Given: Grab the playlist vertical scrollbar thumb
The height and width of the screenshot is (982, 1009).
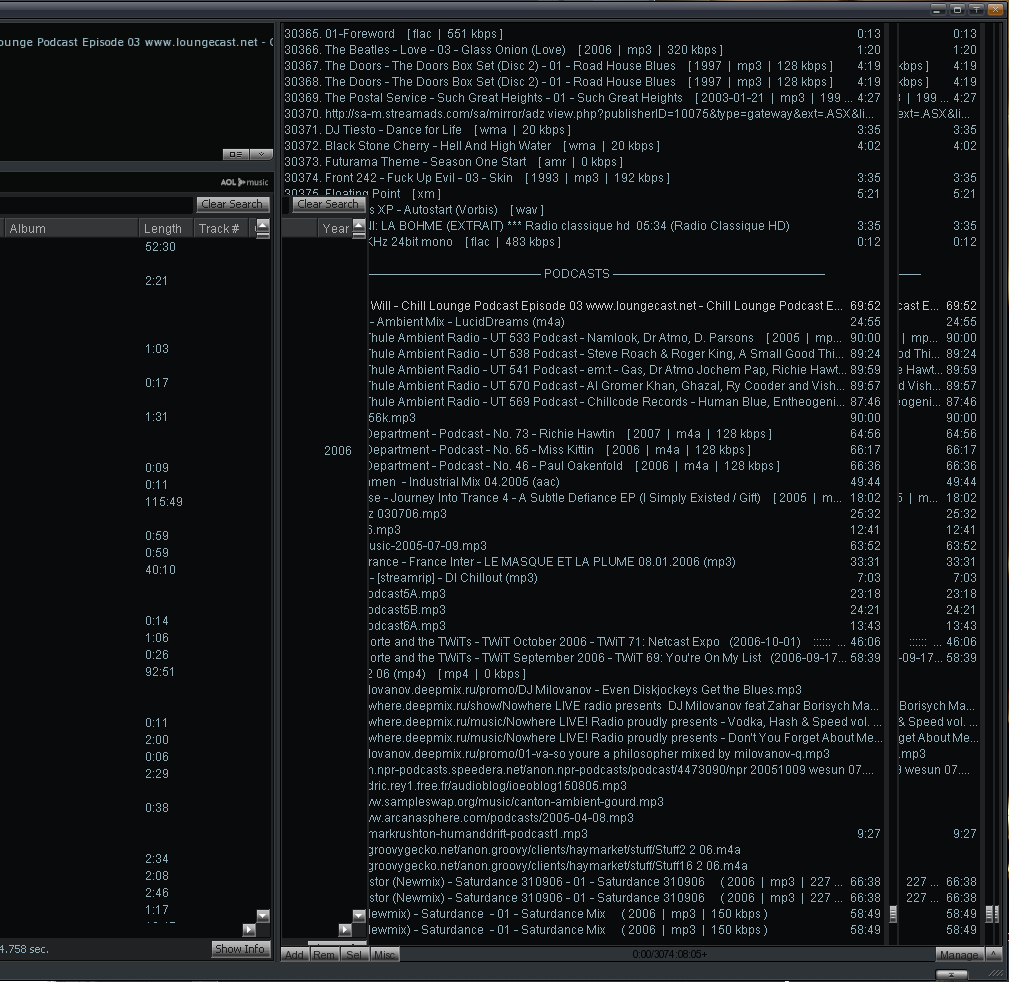Looking at the screenshot, I should pos(893,913).
